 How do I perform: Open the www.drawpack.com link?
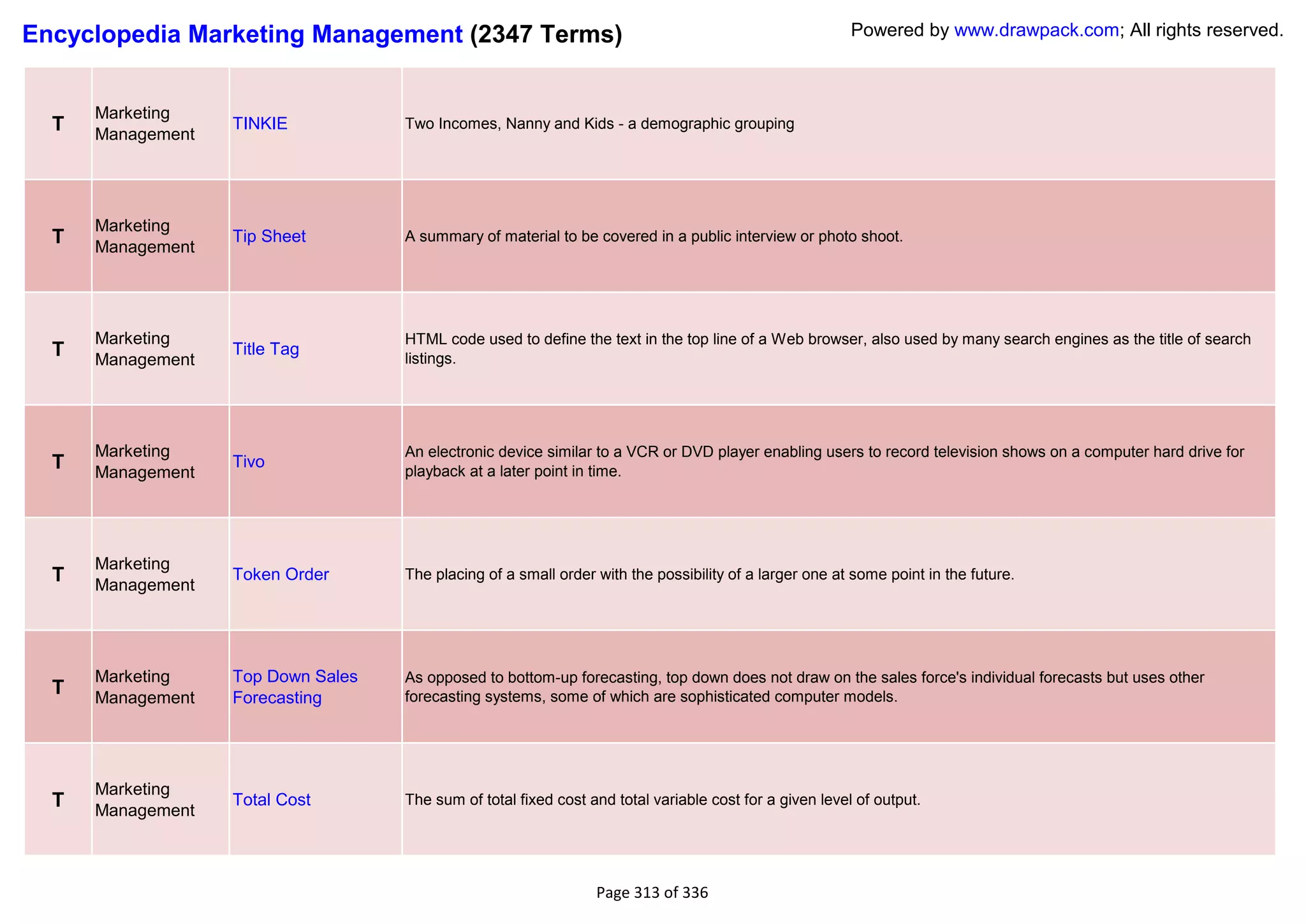(1036, 30)
